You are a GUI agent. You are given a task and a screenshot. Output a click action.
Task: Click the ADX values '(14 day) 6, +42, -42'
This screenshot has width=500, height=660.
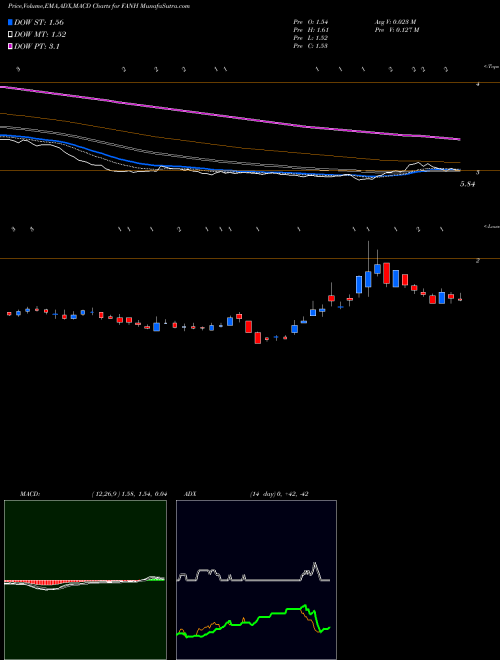pos(279,494)
